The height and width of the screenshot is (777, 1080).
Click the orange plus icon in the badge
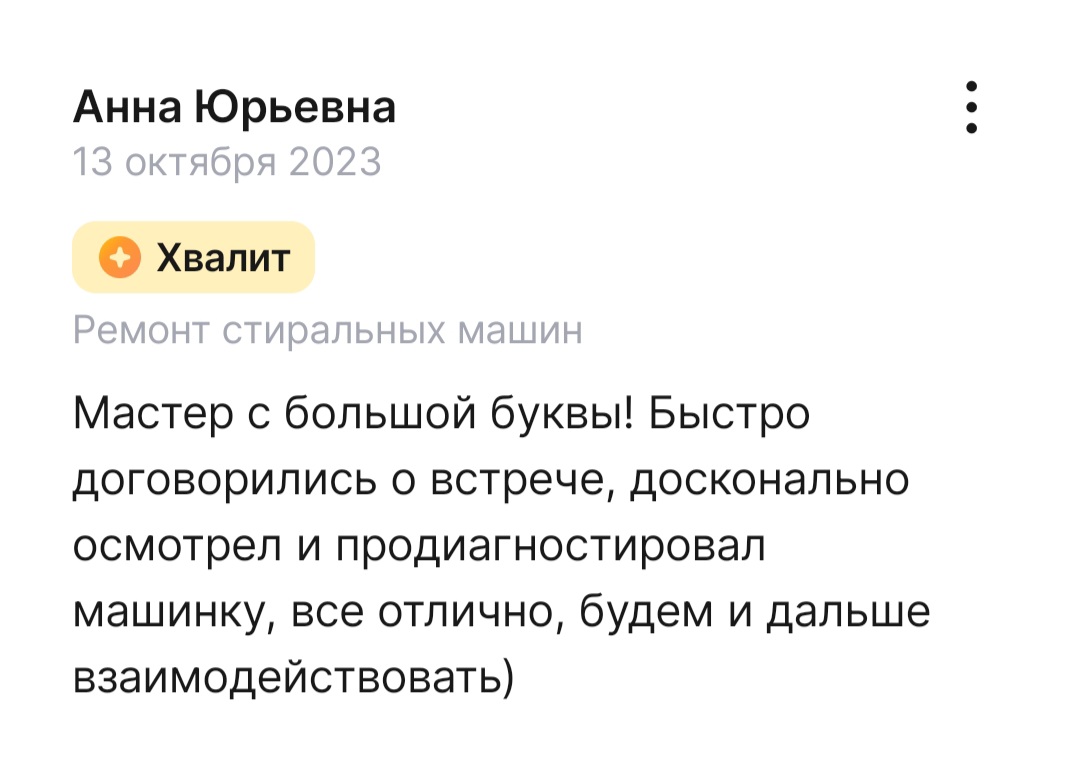pos(120,258)
